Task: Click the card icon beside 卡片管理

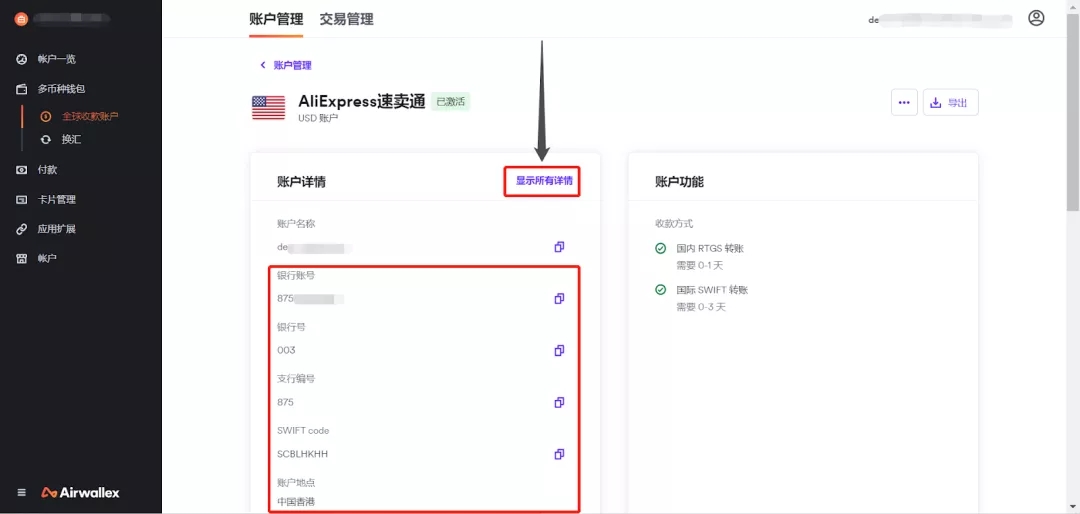Action: pyautogui.click(x=21, y=200)
